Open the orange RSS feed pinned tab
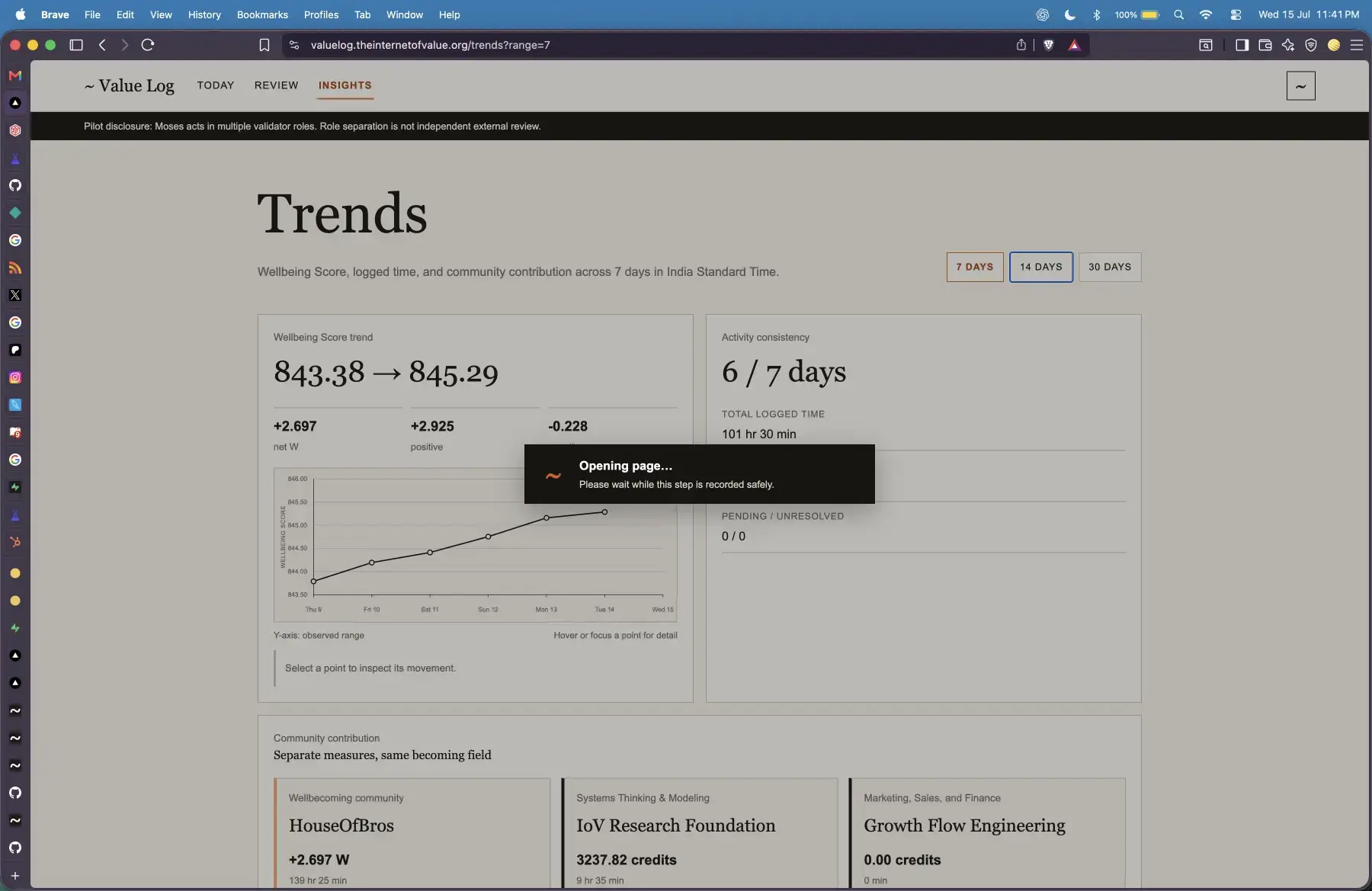This screenshot has height=891, width=1372. tap(15, 268)
